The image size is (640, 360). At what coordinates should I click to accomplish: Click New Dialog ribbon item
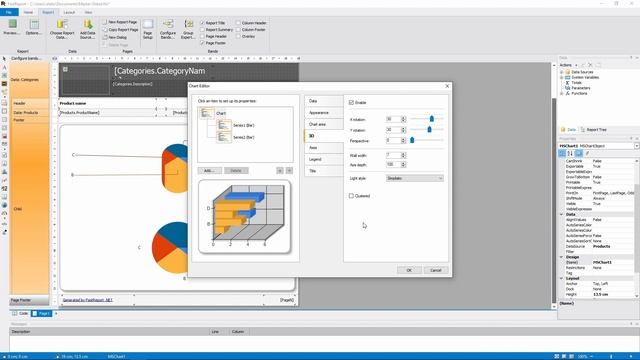[115, 37]
